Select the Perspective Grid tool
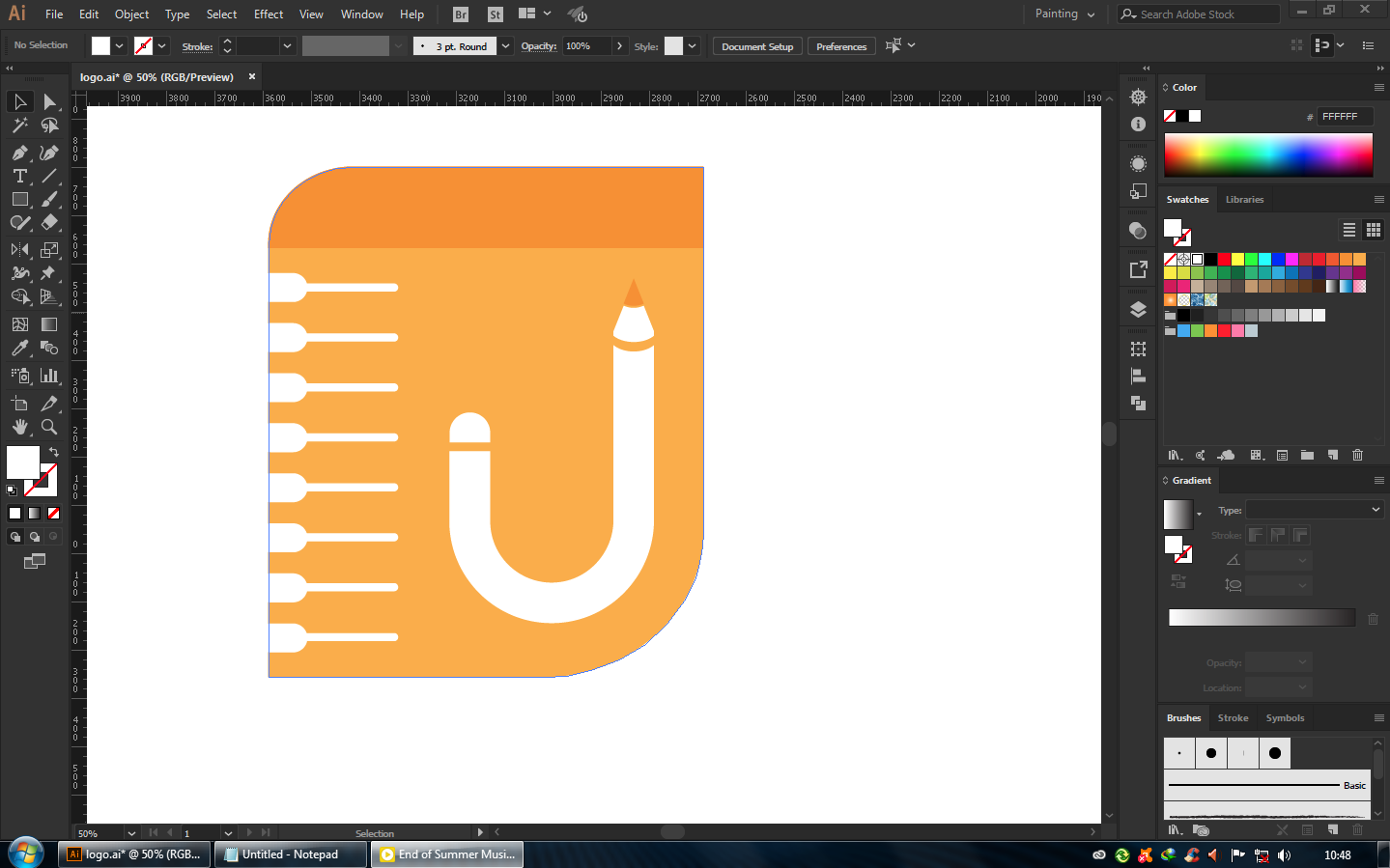 point(49,296)
